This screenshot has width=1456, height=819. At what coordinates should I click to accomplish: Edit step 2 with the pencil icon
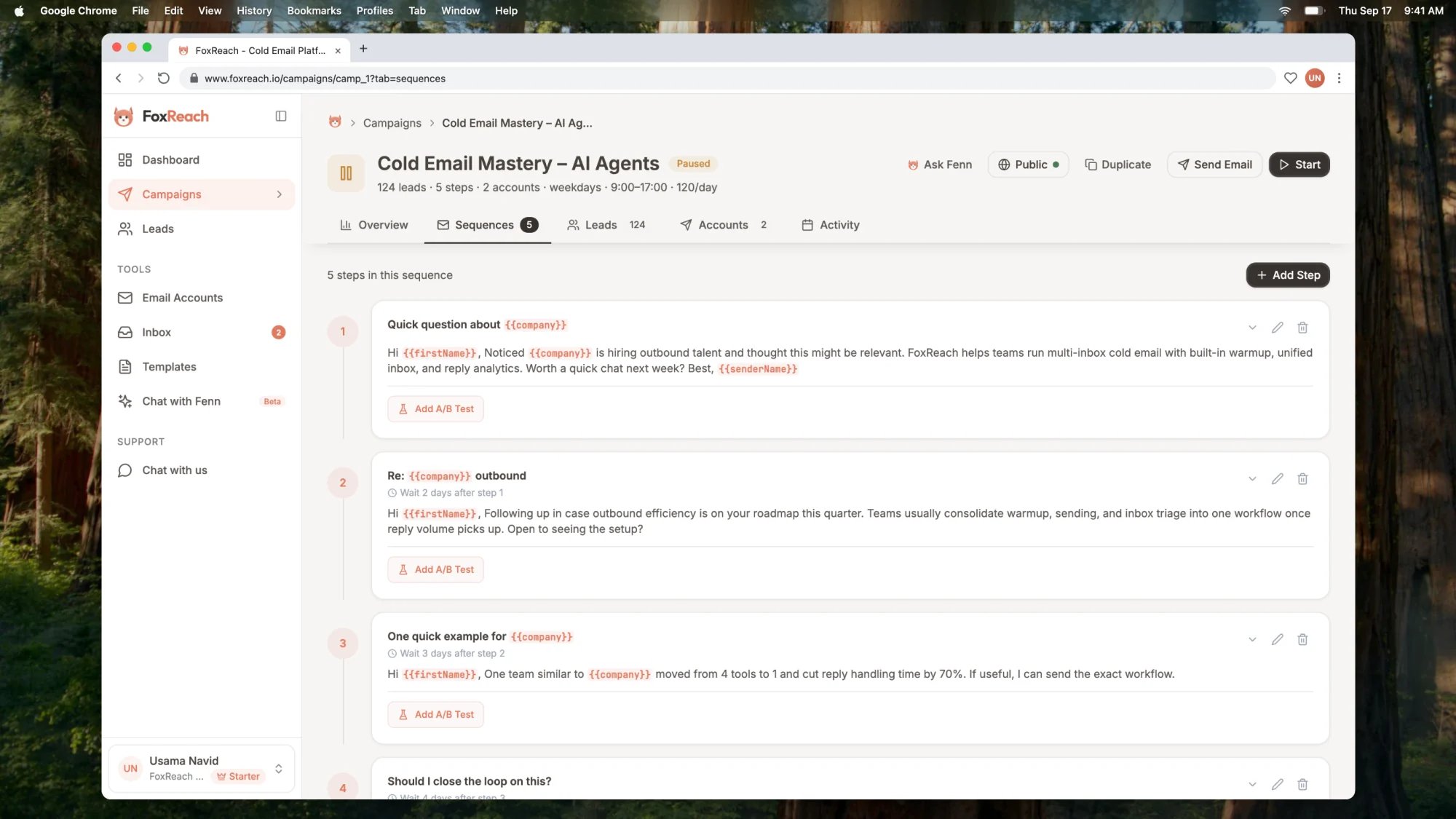coord(1277,479)
